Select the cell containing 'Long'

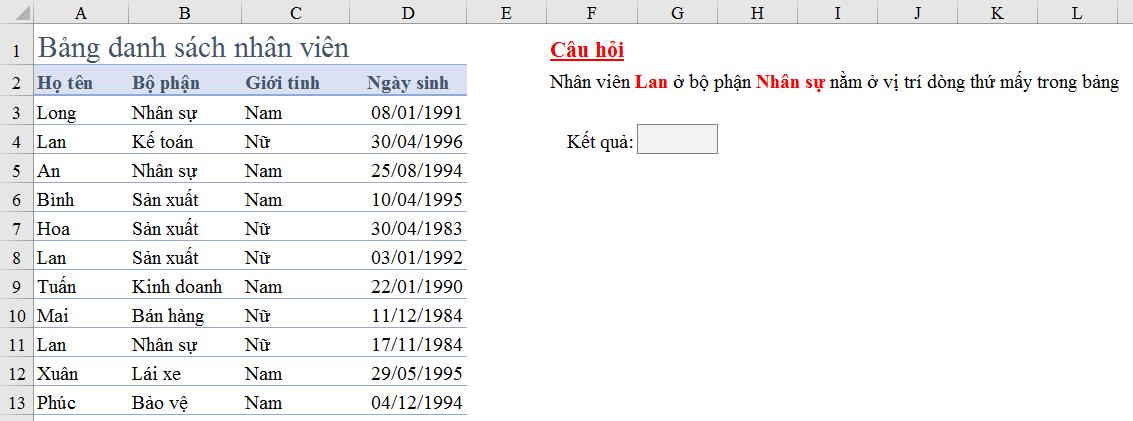click(56, 113)
